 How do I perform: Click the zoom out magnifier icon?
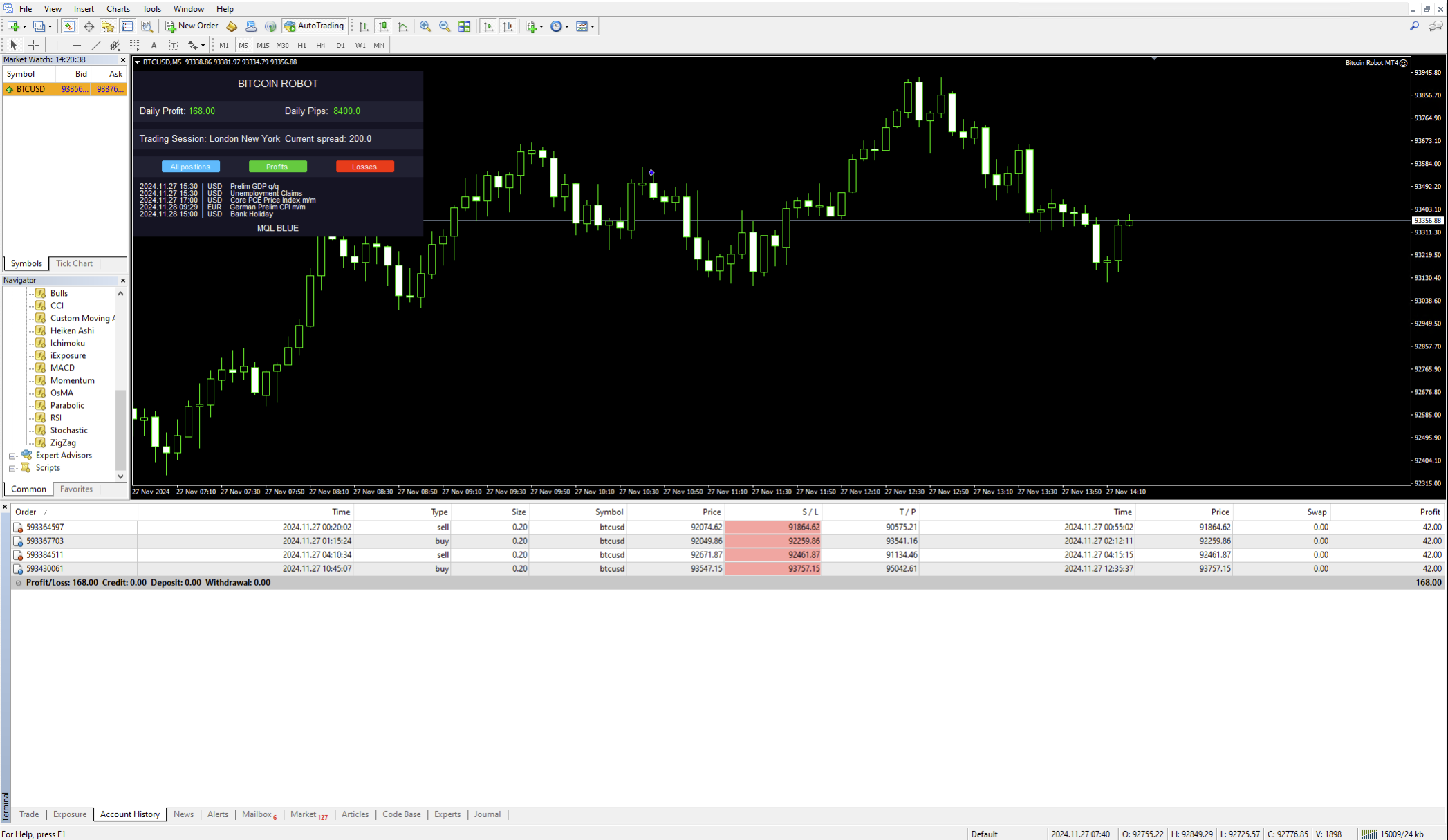coord(445,26)
